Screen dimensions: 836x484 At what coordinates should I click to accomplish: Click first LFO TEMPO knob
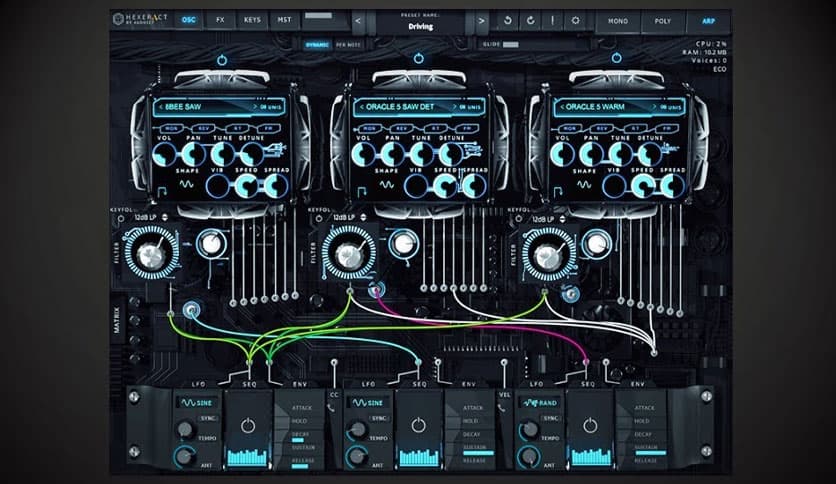click(x=186, y=429)
